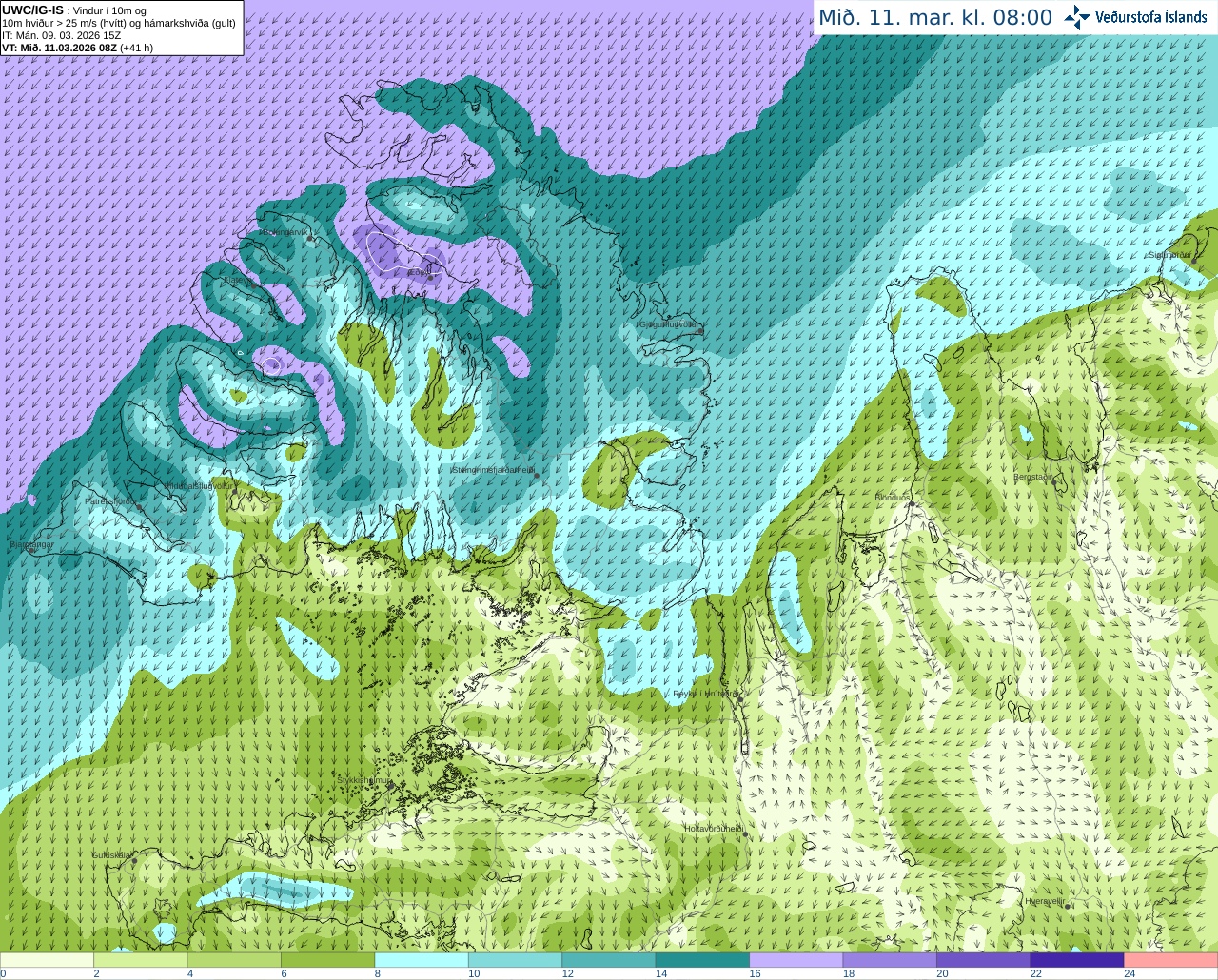Viewport: 1218px width, 980px height.
Task: Click the Steingrímsfjarðarheiði station label
Action: point(493,470)
